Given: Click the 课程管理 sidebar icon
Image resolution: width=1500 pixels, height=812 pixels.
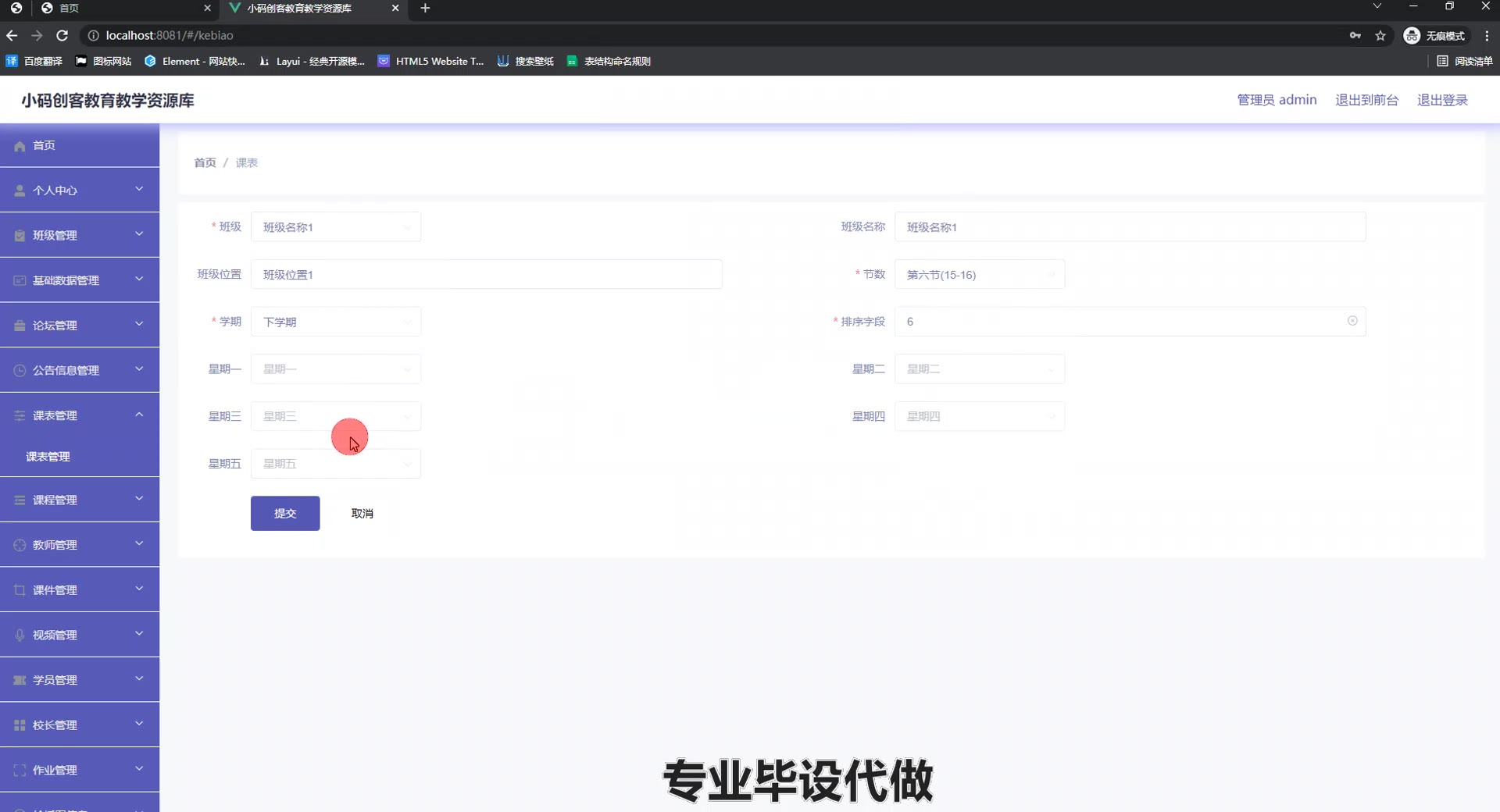Looking at the screenshot, I should pos(20,500).
